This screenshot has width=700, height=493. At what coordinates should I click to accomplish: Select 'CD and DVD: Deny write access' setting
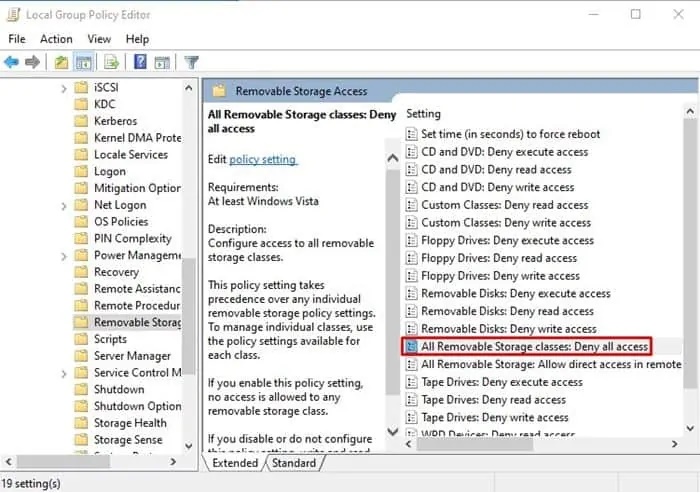click(x=497, y=187)
